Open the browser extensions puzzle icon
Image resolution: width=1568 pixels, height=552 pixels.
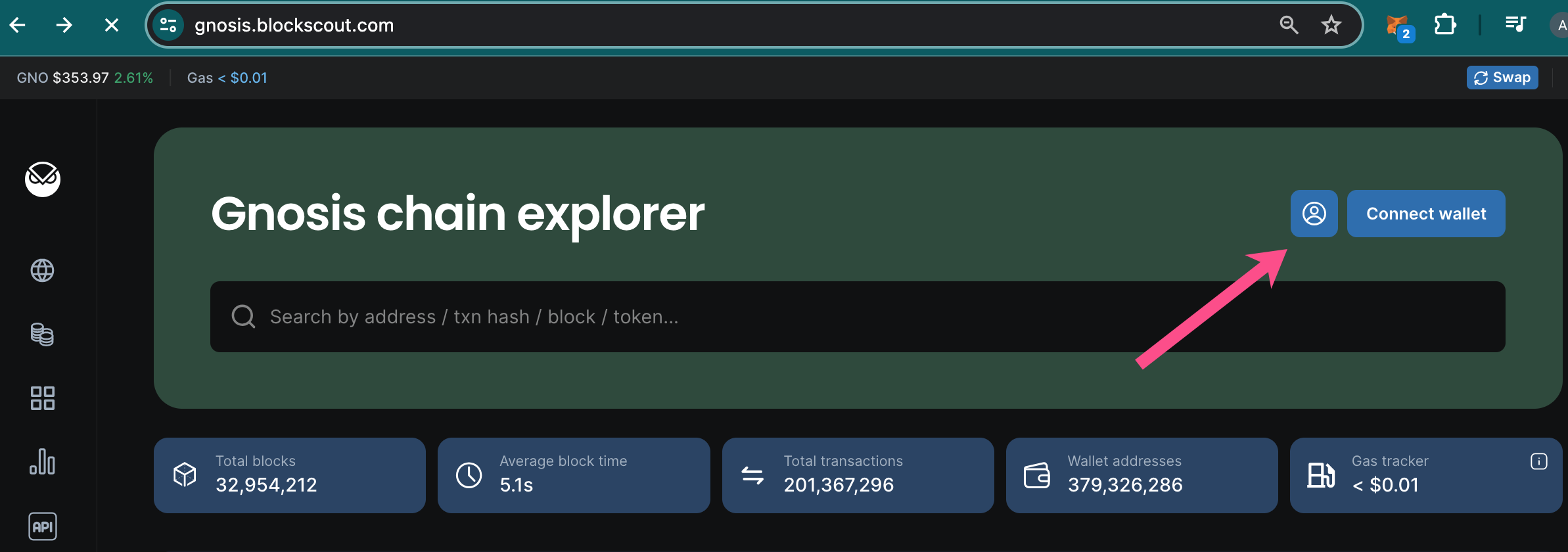1445,25
